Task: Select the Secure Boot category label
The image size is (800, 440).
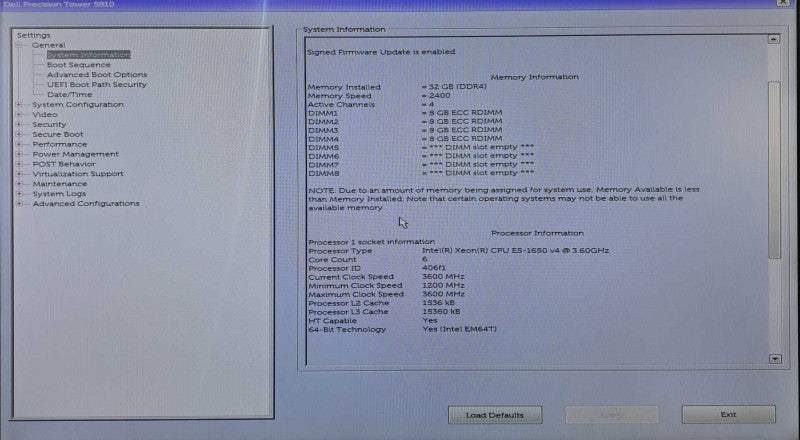Action: 58,134
